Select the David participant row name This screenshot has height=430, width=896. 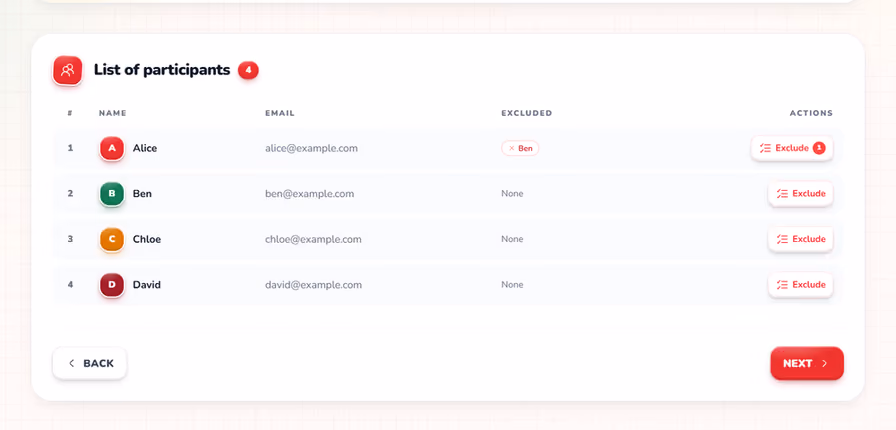pos(147,285)
